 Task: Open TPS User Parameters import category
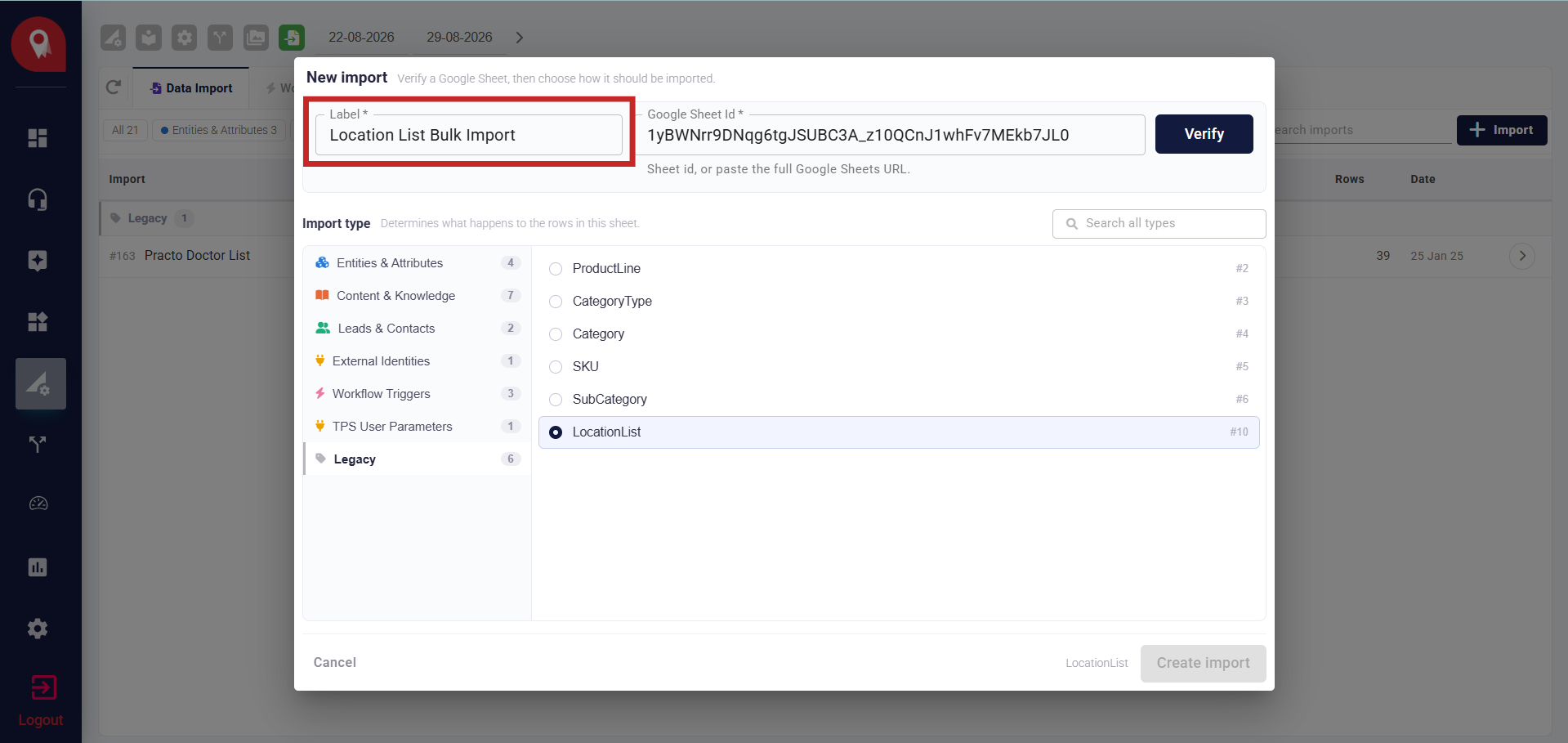pyautogui.click(x=417, y=427)
